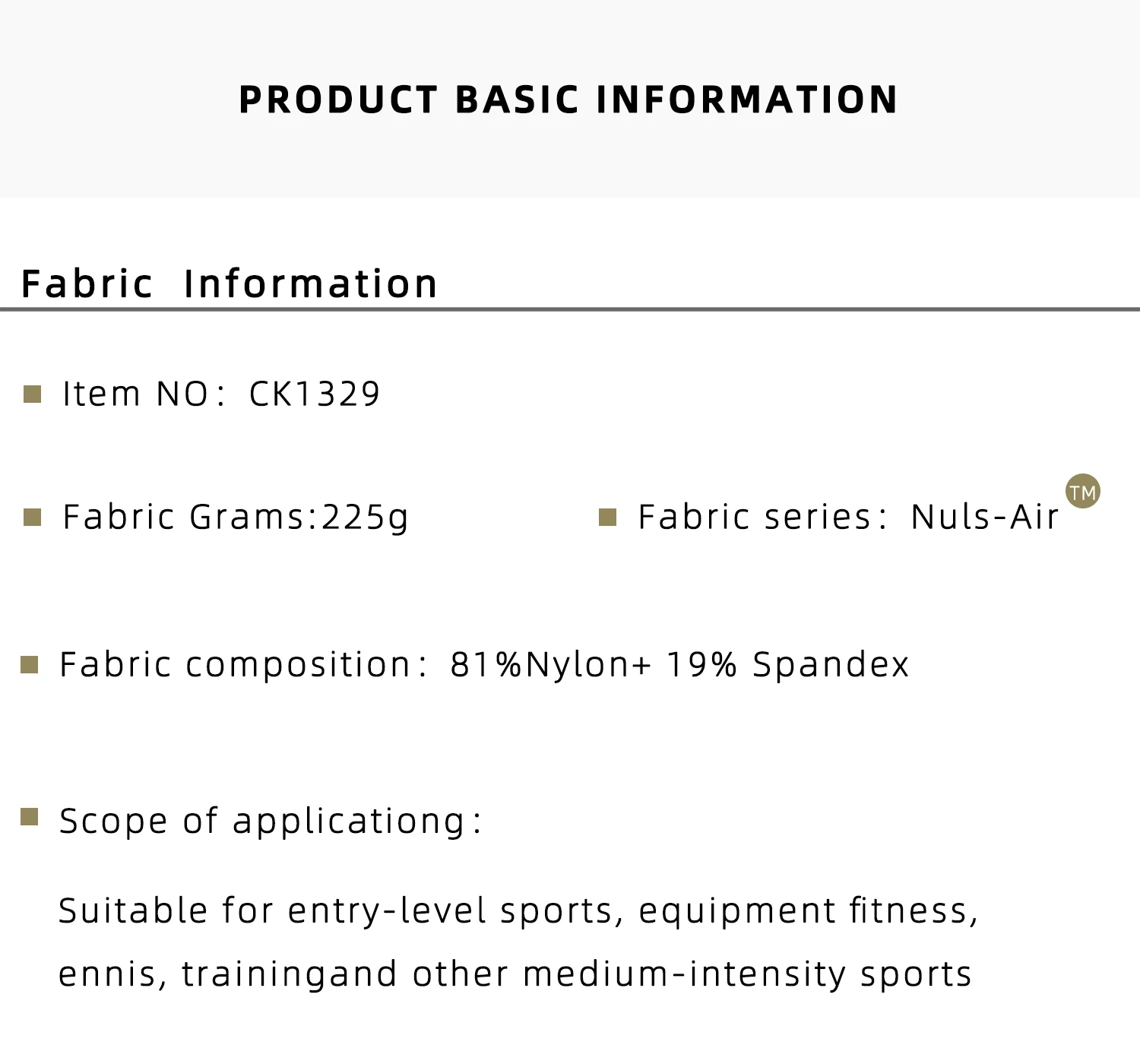1140x1064 pixels.
Task: Click the Fabric Grams:225g text
Action: coord(236,518)
